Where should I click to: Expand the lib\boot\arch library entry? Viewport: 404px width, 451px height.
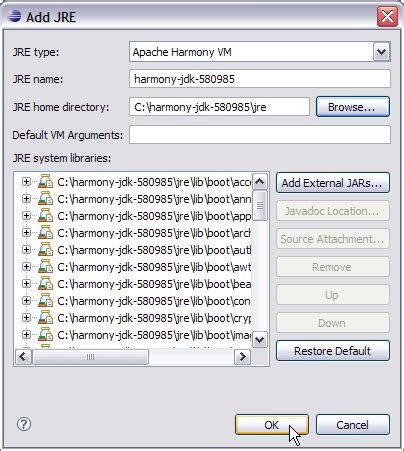pyautogui.click(x=26, y=233)
